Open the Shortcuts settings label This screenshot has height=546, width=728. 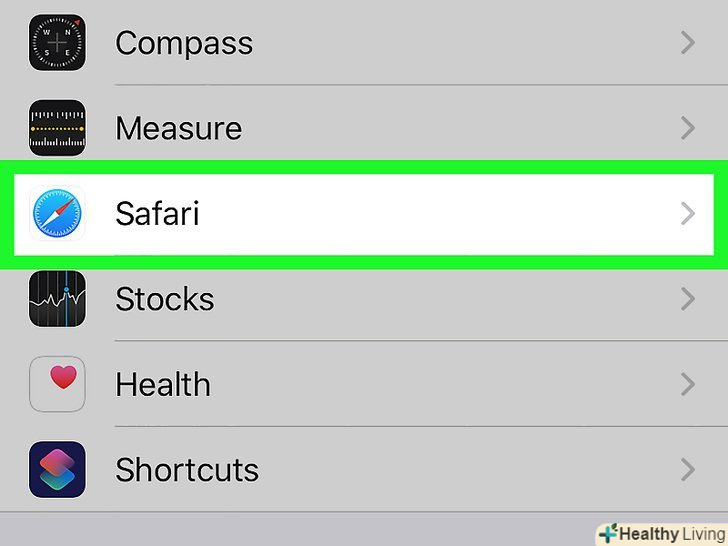(187, 469)
